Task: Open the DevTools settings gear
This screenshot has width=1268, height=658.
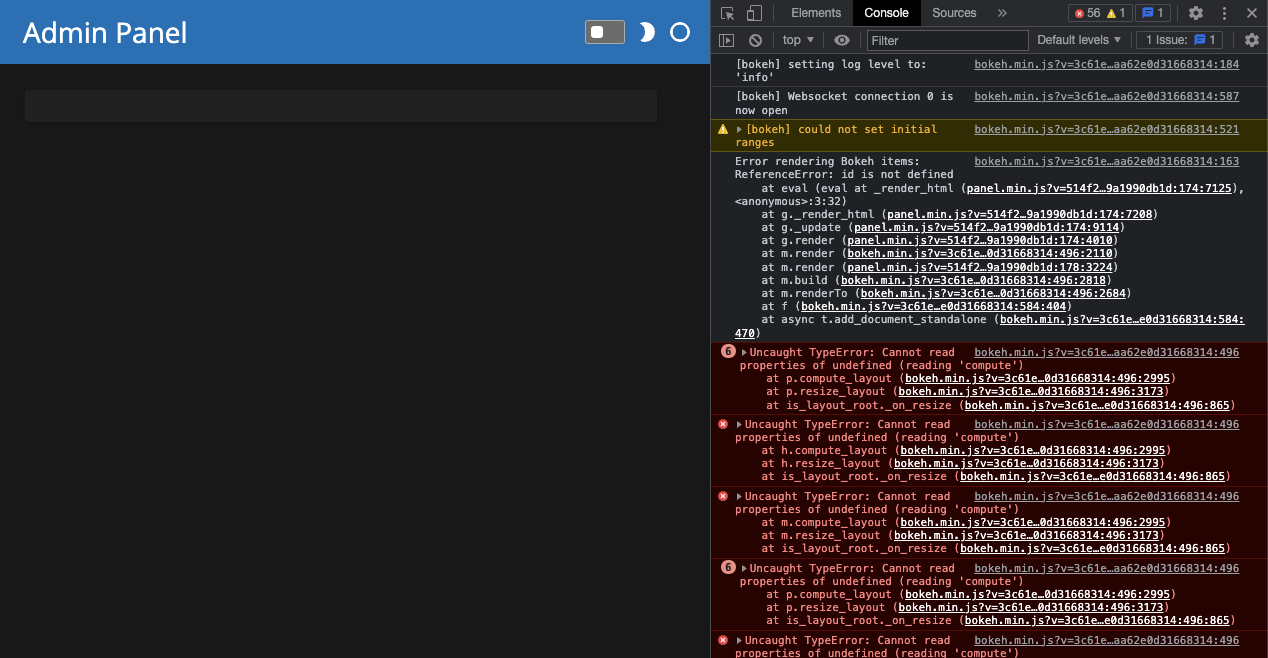Action: coord(1196,13)
